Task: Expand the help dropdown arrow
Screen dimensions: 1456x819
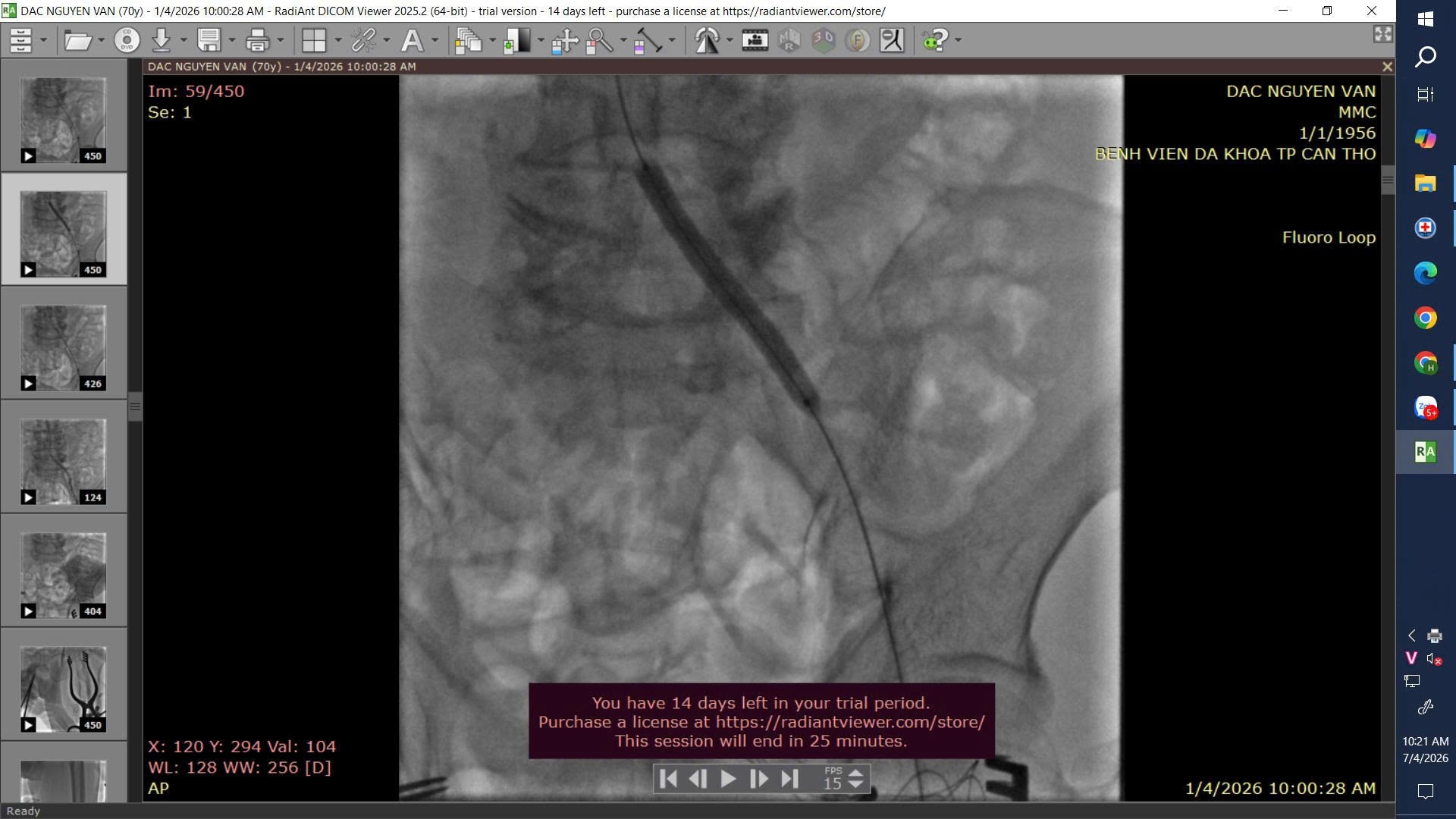Action: (x=959, y=40)
